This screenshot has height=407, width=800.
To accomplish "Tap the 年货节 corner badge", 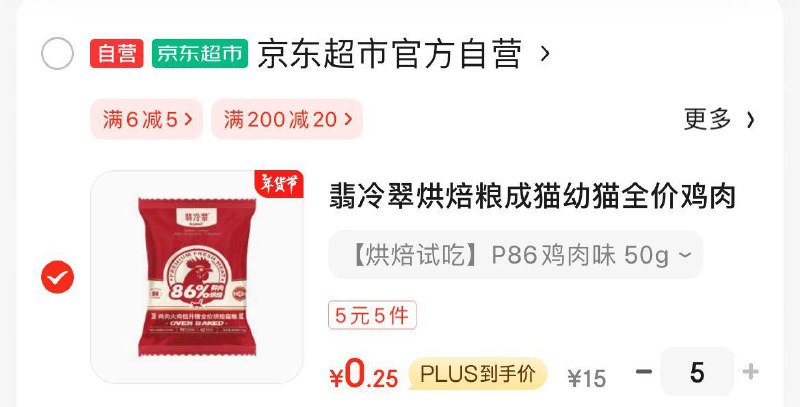I will click(279, 184).
